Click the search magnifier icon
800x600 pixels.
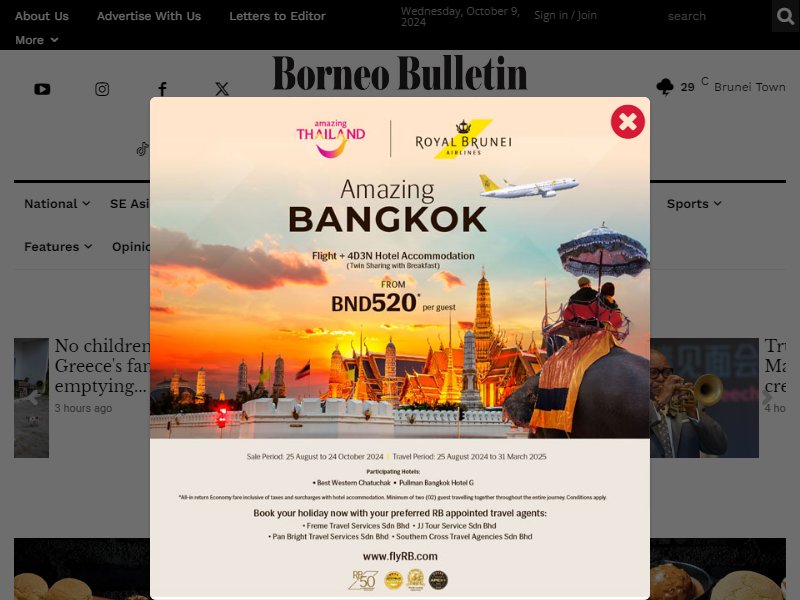785,16
